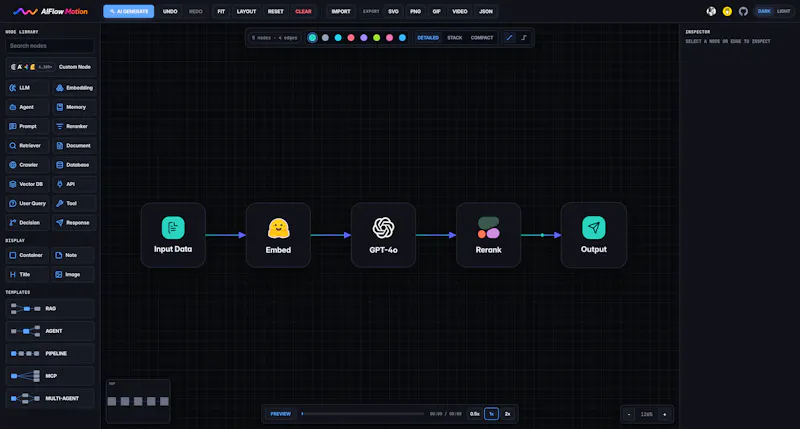Start the animation Preview
Screen dimensions: 800x429
pos(281,414)
